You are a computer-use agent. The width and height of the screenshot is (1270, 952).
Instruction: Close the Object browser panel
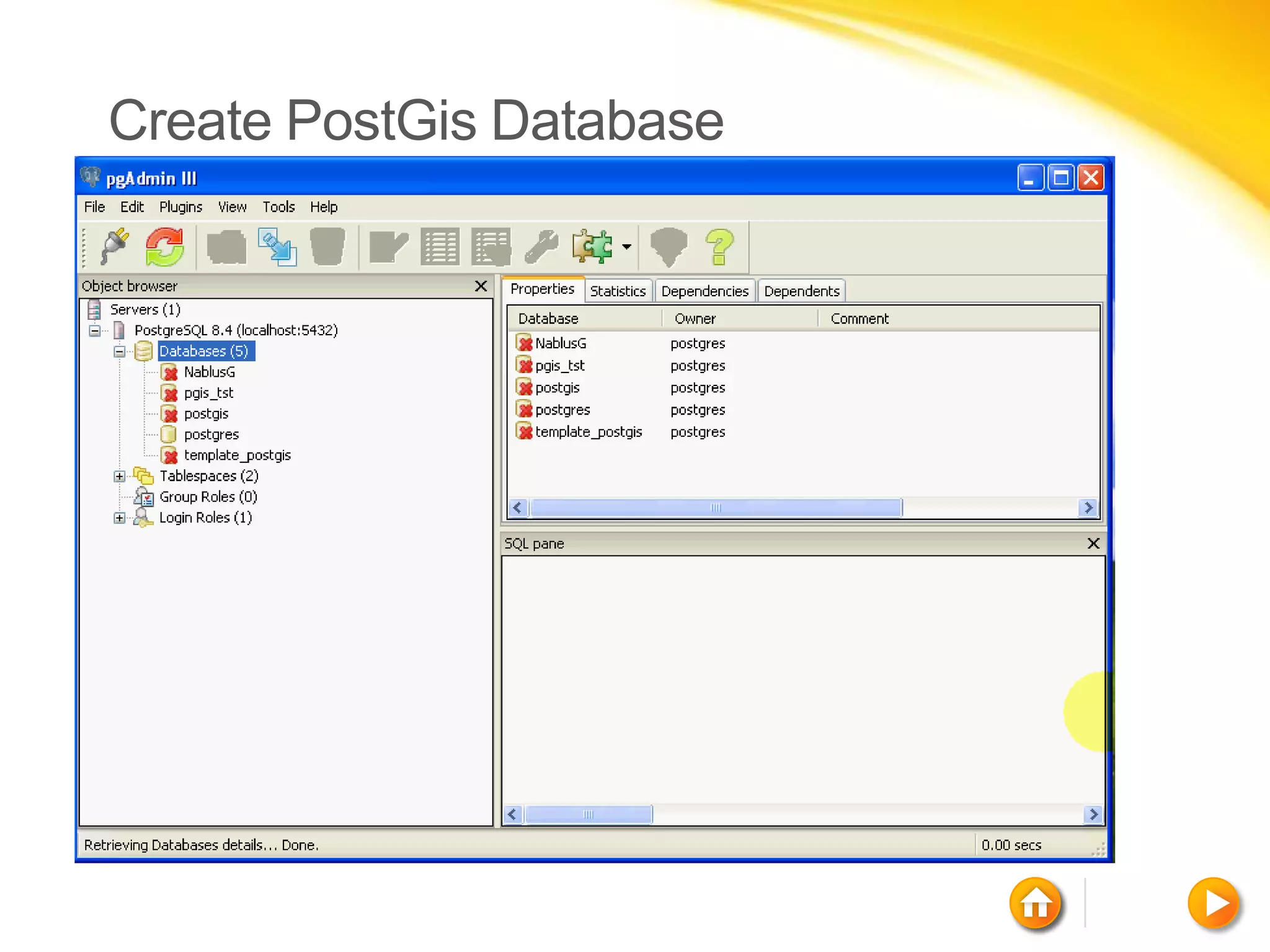point(481,286)
